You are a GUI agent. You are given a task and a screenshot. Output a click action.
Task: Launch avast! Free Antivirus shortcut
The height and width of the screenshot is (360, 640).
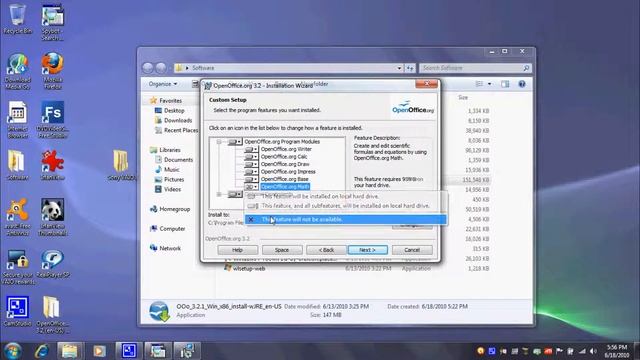point(17,217)
